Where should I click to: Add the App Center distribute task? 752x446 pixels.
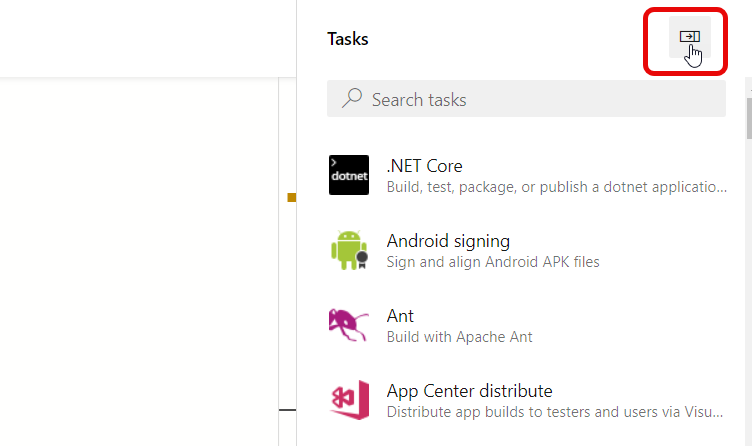click(469, 391)
